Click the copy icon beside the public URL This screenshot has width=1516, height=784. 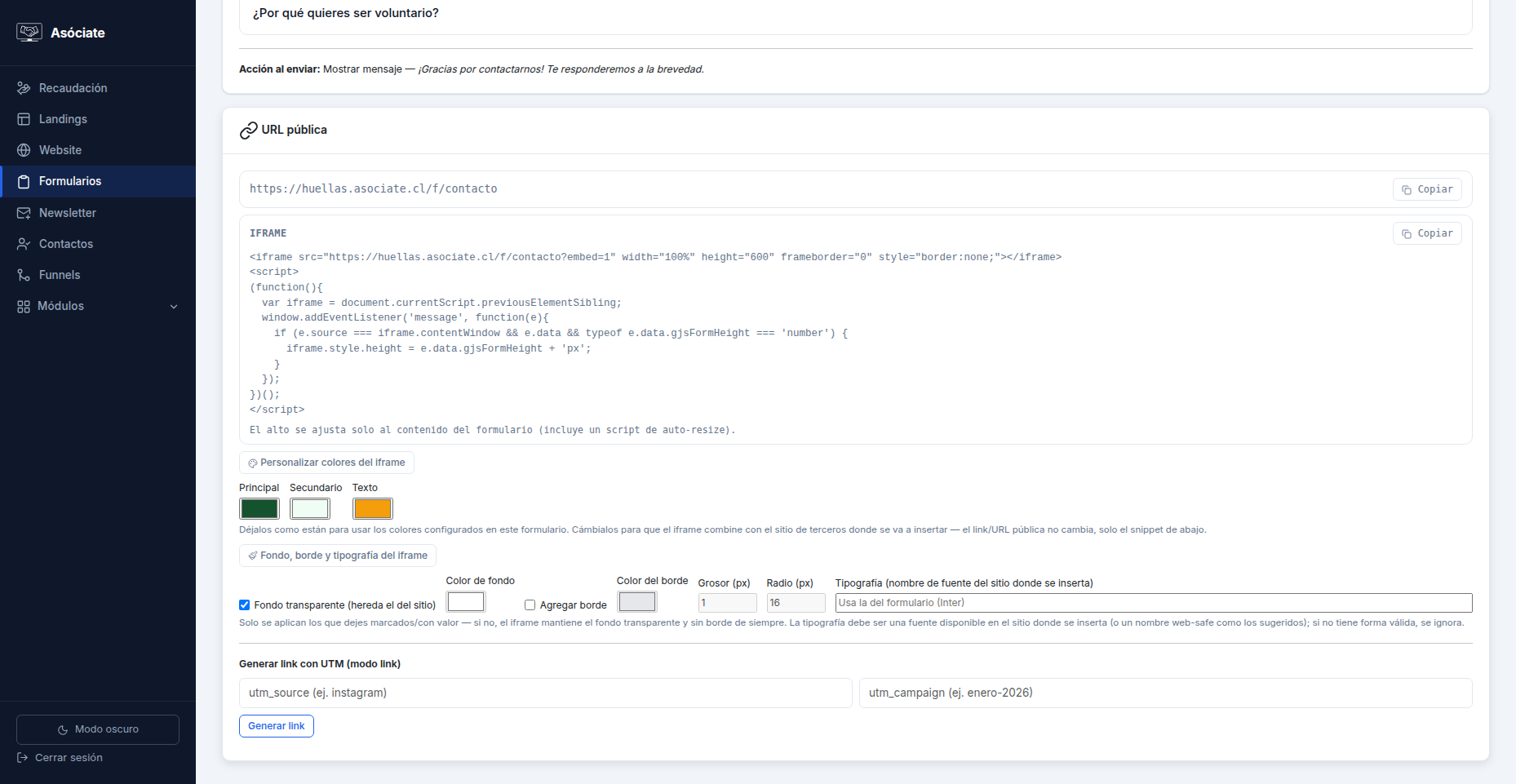[x=1407, y=189]
